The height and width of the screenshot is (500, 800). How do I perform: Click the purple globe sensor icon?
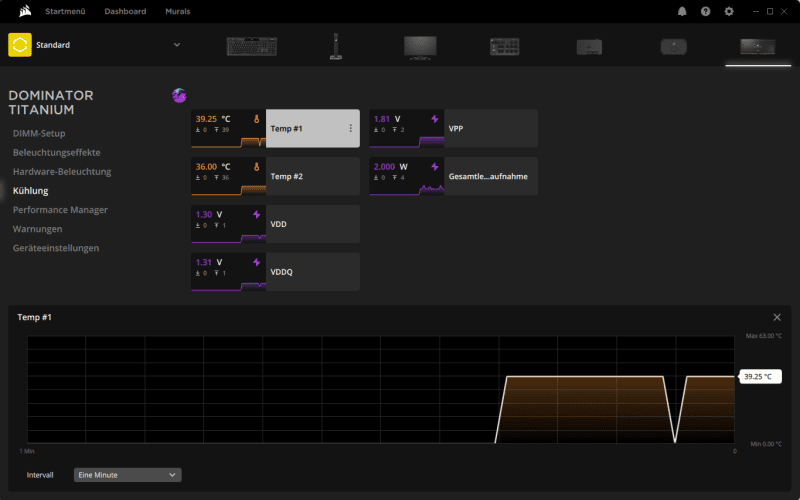pos(179,95)
